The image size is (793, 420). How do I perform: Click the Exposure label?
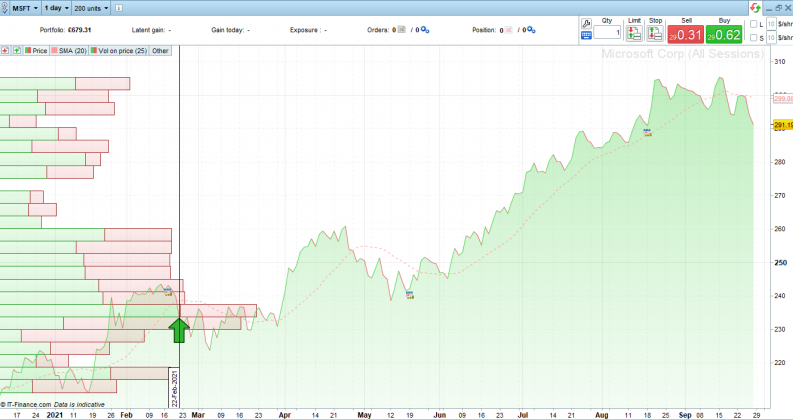304,30
